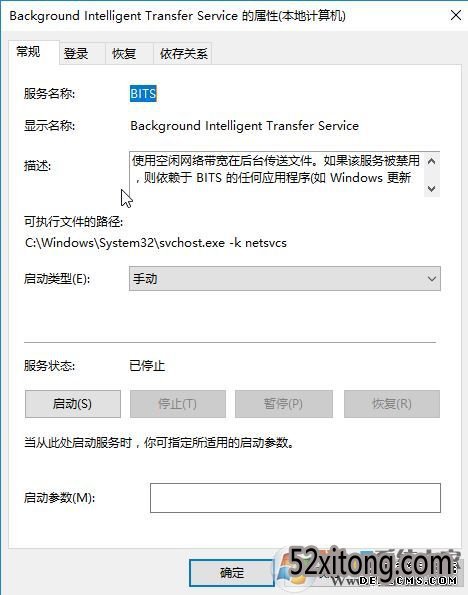Click the dropdown chevron next to 手动
Viewport: 468px width, 595px height.
[432, 279]
